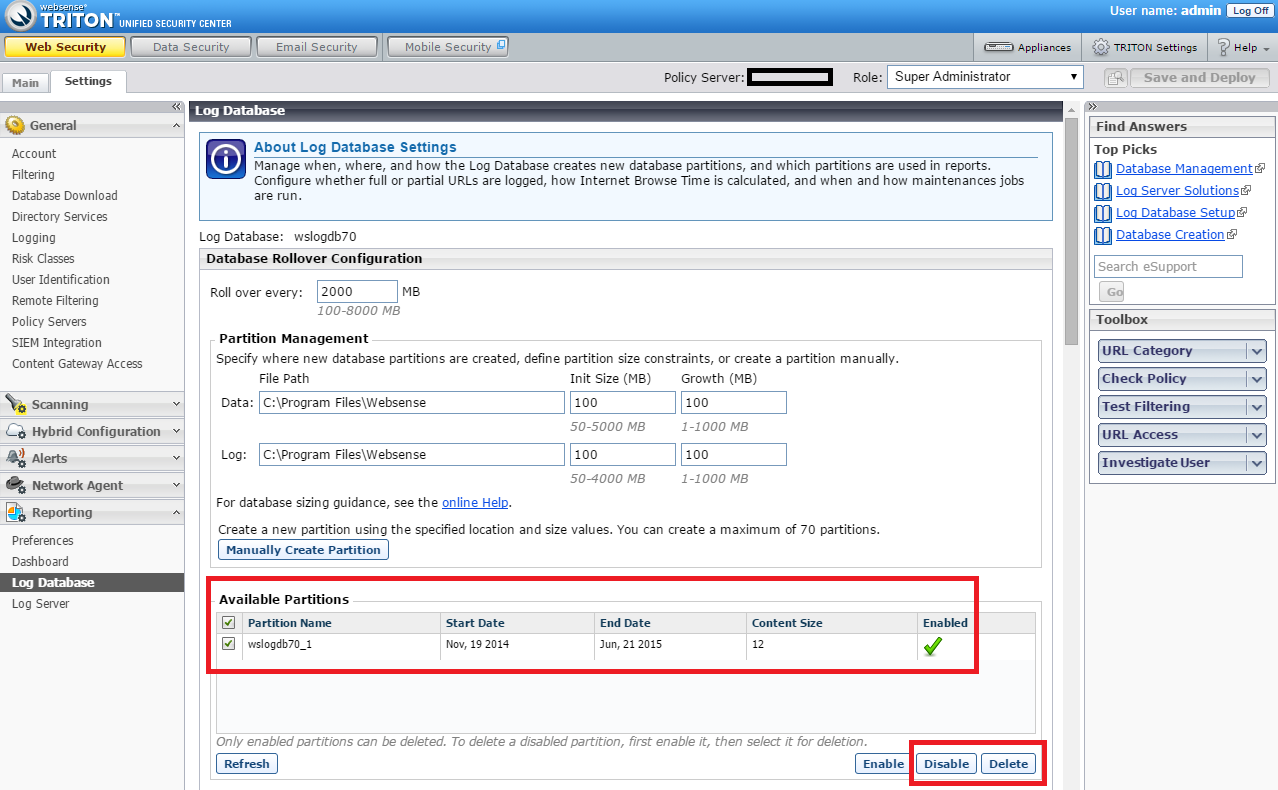Screen dimensions: 1278x790
Task: Click the Hybrid Configuration cloud icon
Action: [15, 431]
